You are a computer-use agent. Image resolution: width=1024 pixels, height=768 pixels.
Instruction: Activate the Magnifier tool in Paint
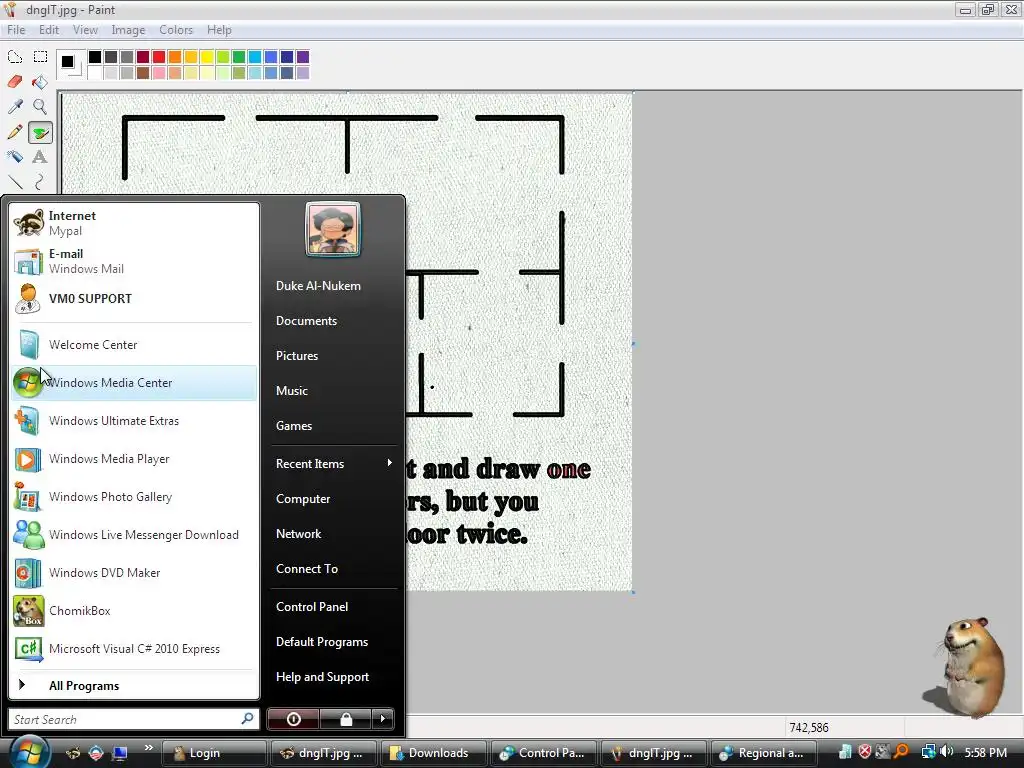[x=40, y=106]
